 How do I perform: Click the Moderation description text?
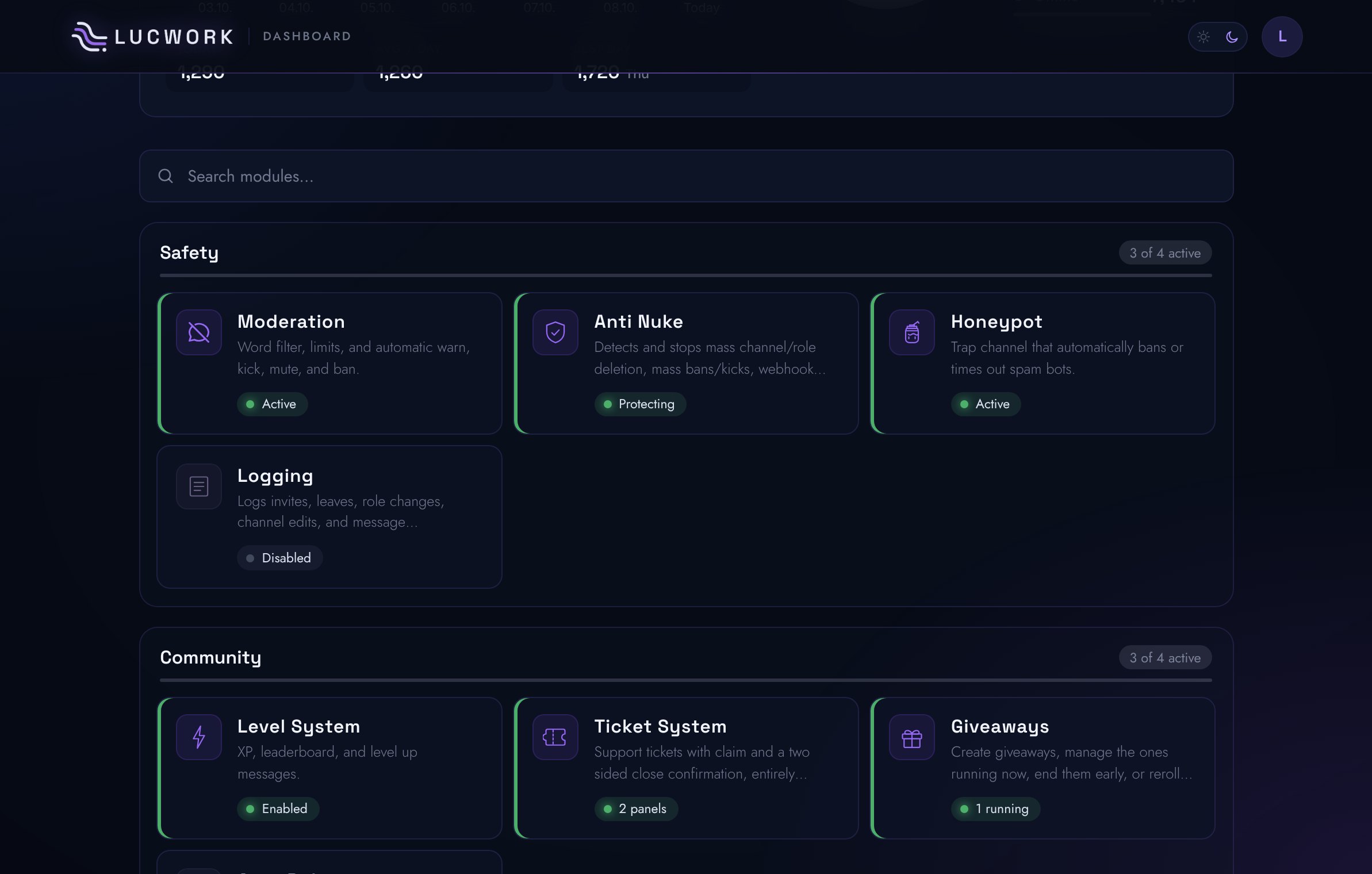pos(354,358)
